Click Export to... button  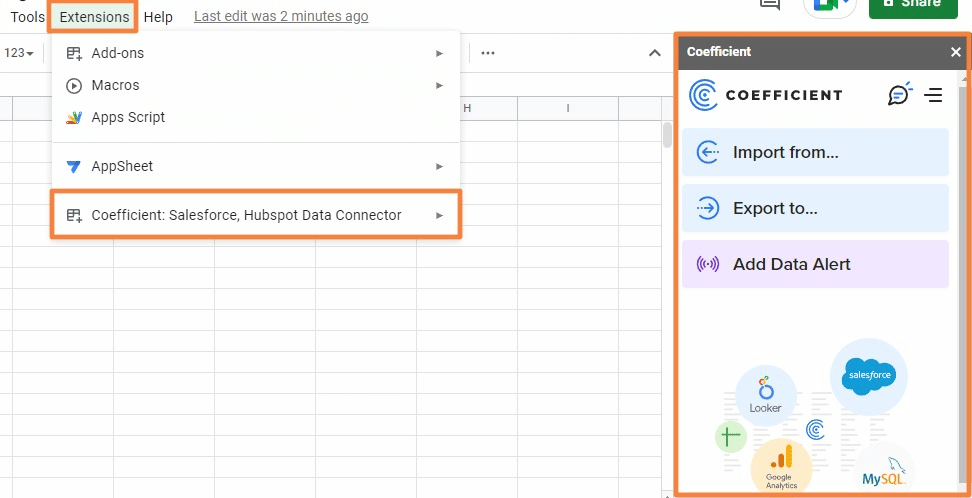[x=815, y=208]
